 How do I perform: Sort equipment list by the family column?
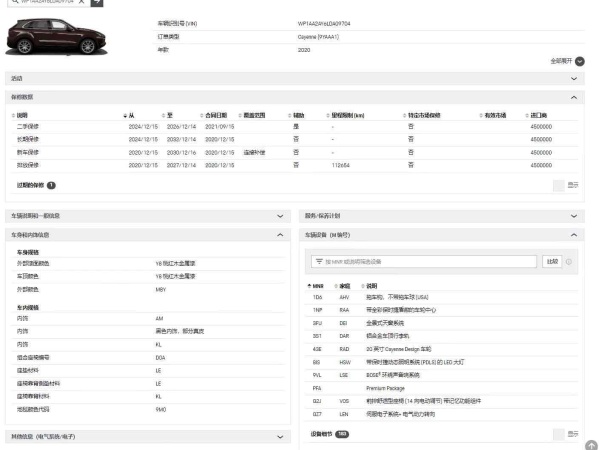[343, 286]
